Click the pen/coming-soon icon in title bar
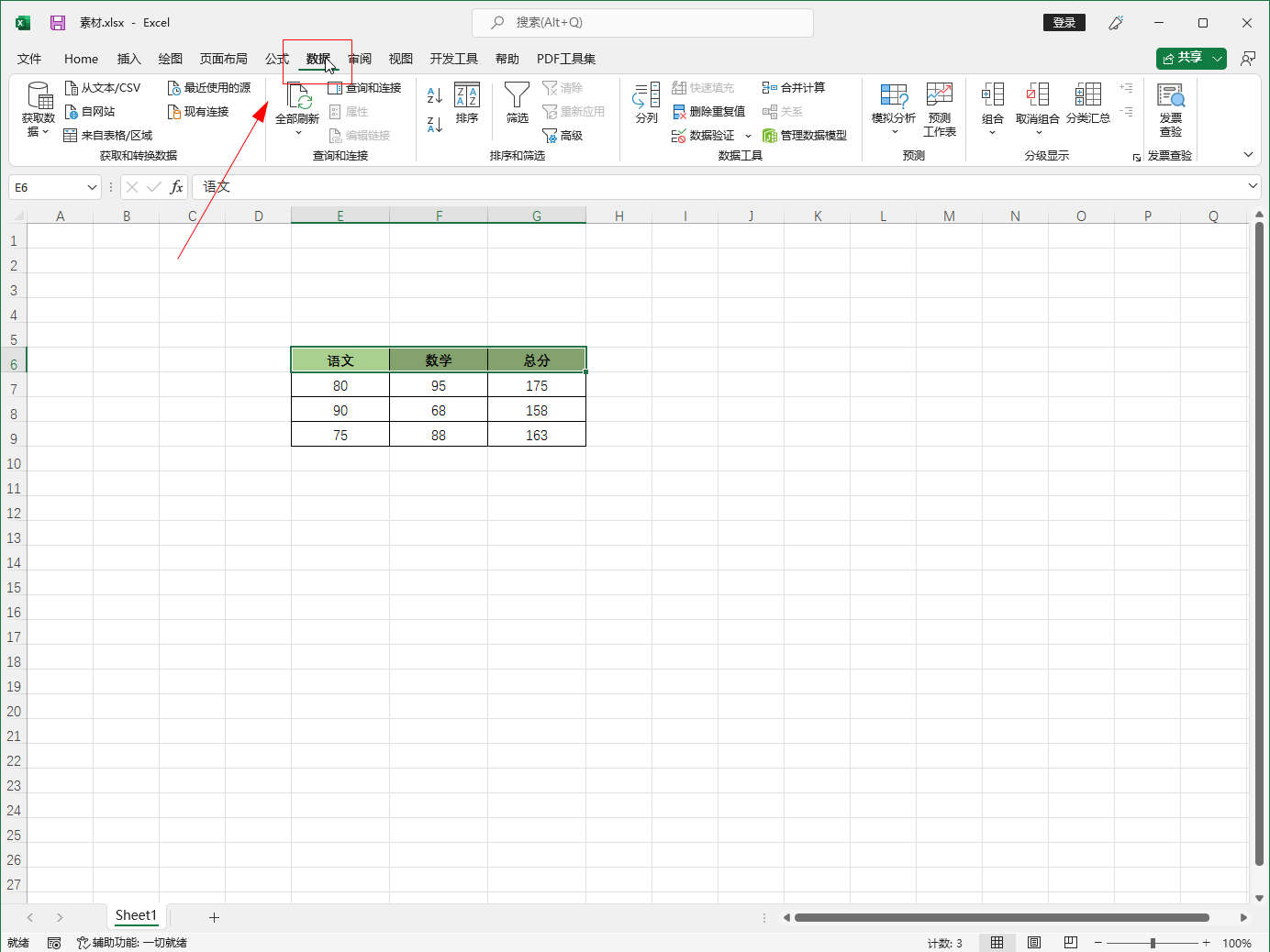Image resolution: width=1270 pixels, height=952 pixels. click(1116, 23)
